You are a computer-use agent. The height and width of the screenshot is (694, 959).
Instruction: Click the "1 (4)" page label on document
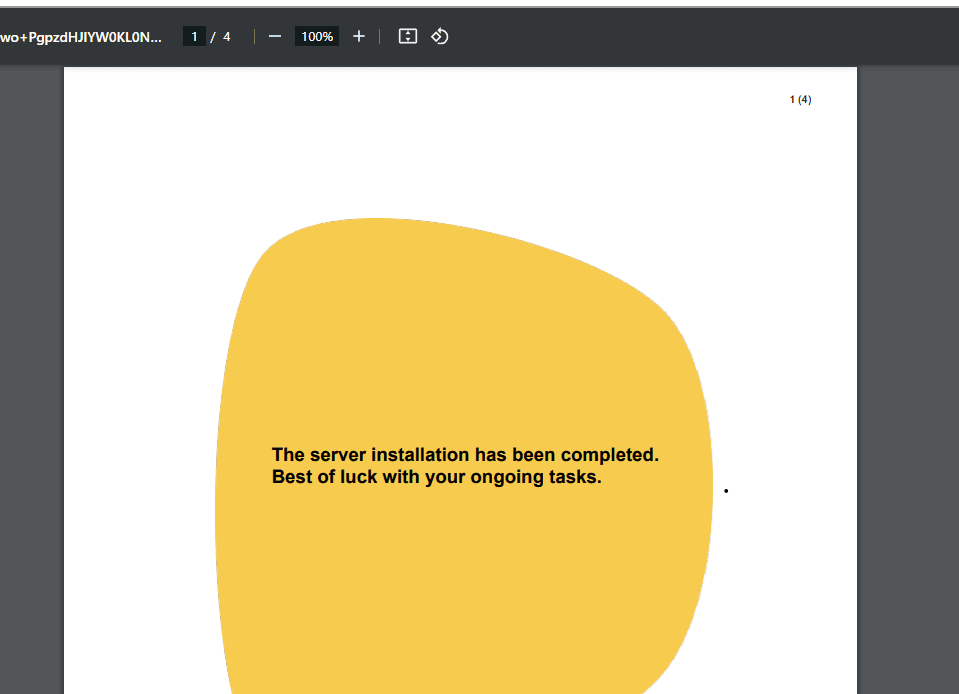800,99
